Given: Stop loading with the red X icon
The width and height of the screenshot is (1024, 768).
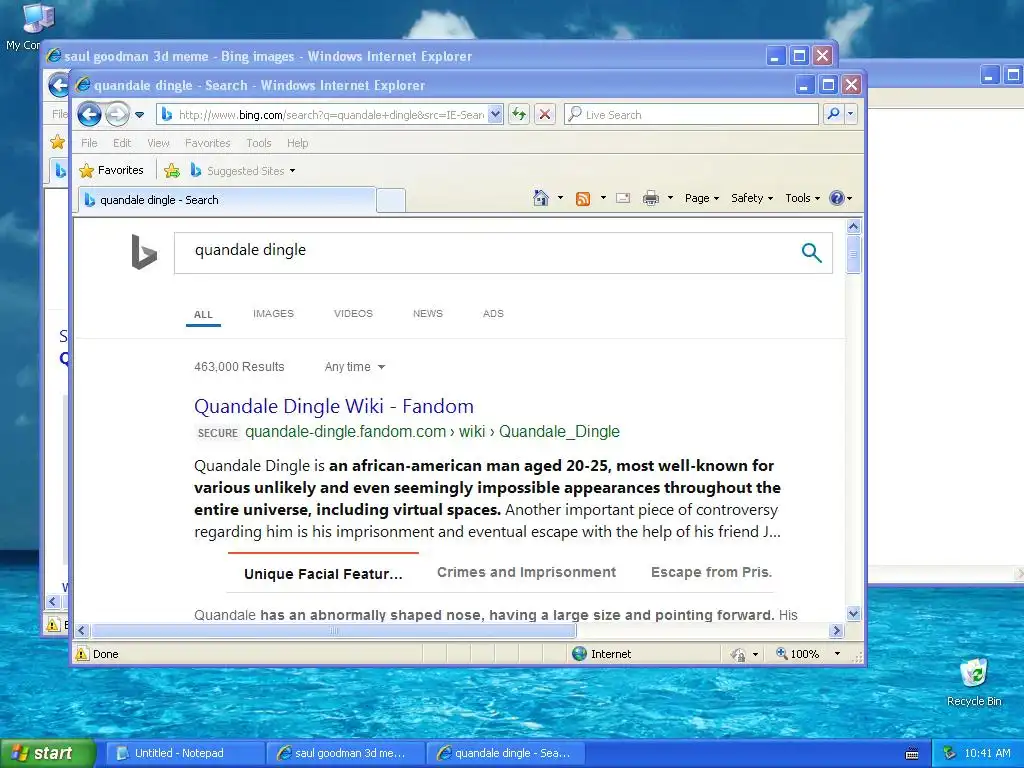Looking at the screenshot, I should pos(545,115).
